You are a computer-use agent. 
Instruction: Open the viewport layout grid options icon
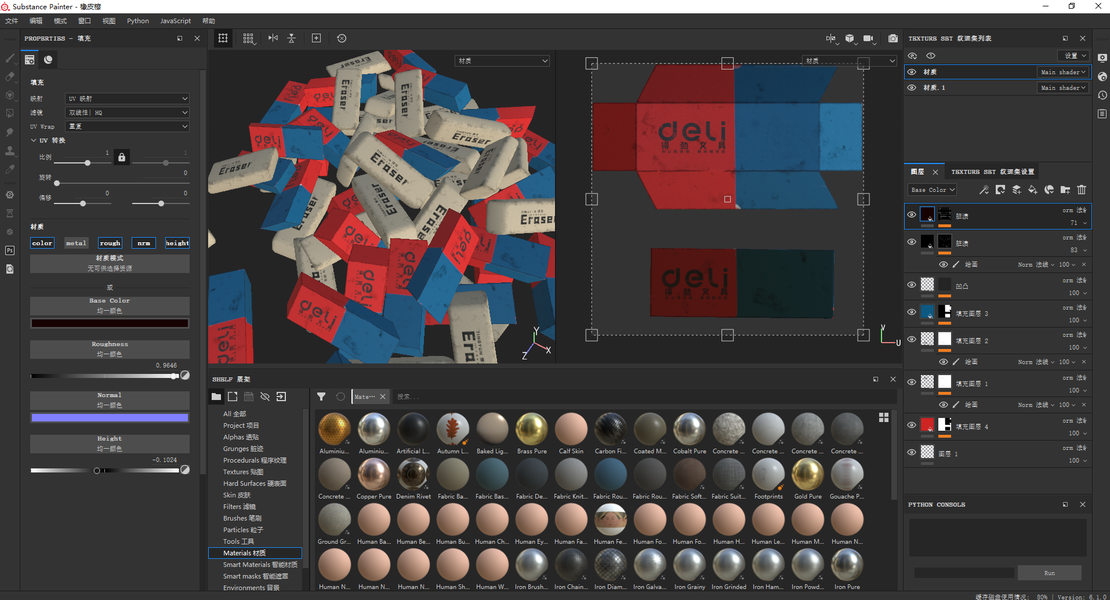248,38
